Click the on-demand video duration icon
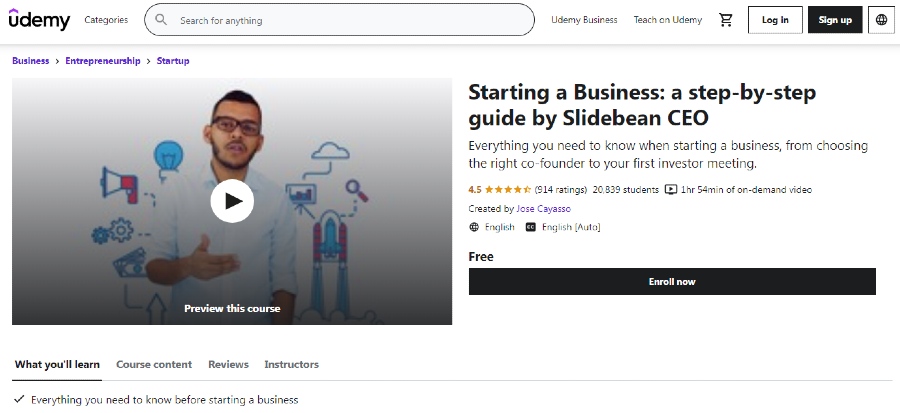The height and width of the screenshot is (413, 900). coord(672,189)
